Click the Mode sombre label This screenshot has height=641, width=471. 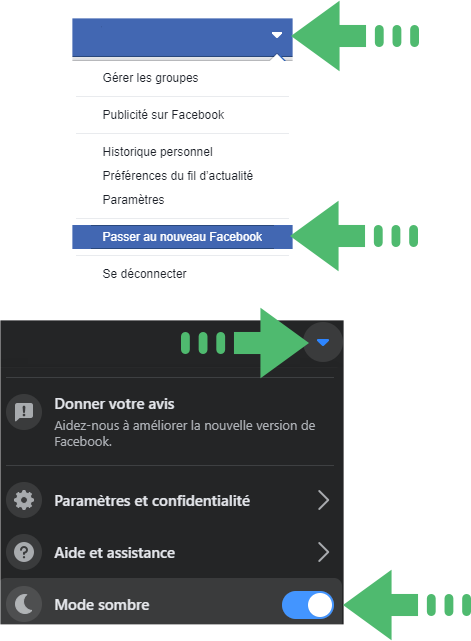pyautogui.click(x=102, y=605)
